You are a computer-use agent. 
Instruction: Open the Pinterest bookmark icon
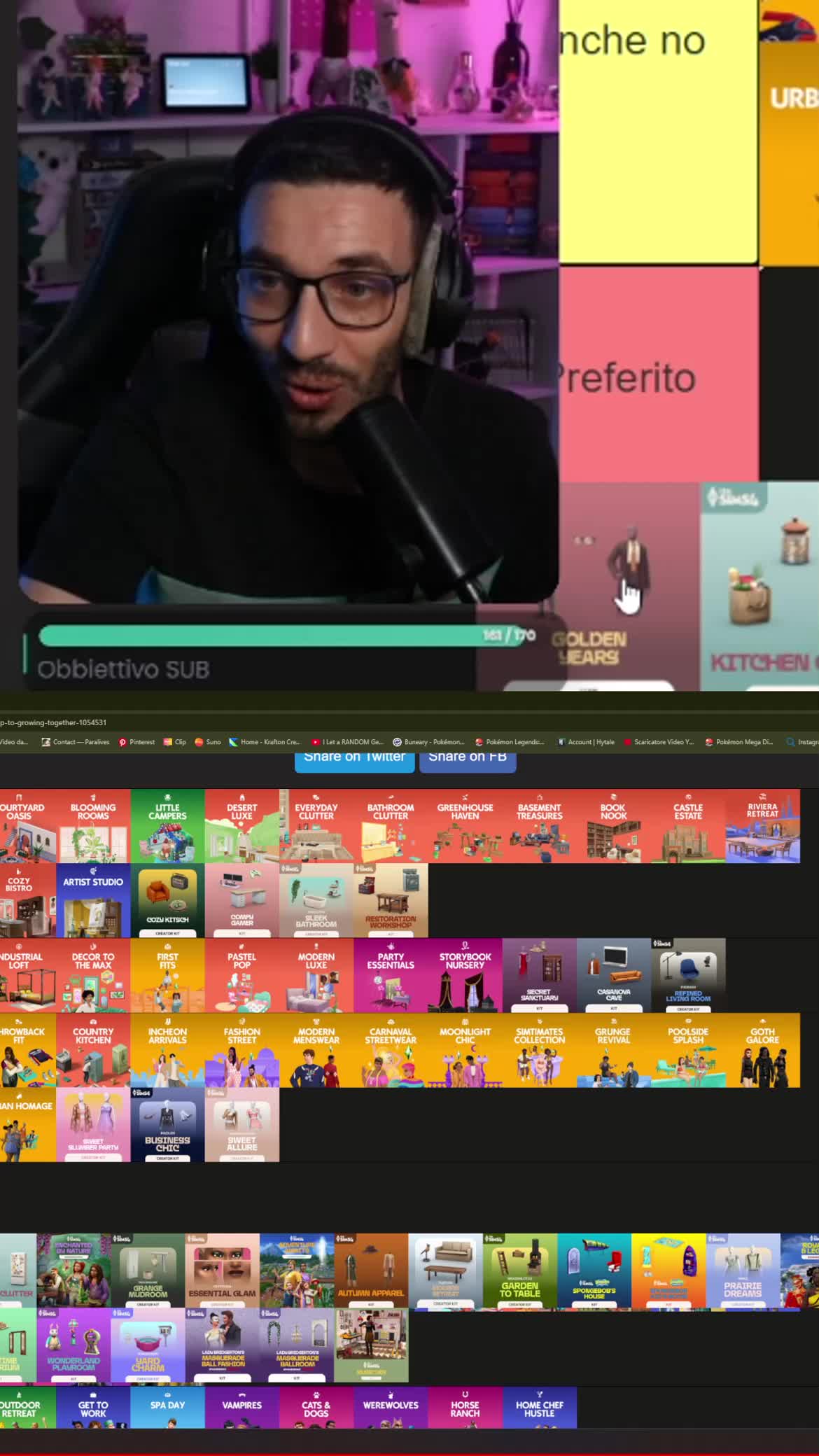(122, 742)
